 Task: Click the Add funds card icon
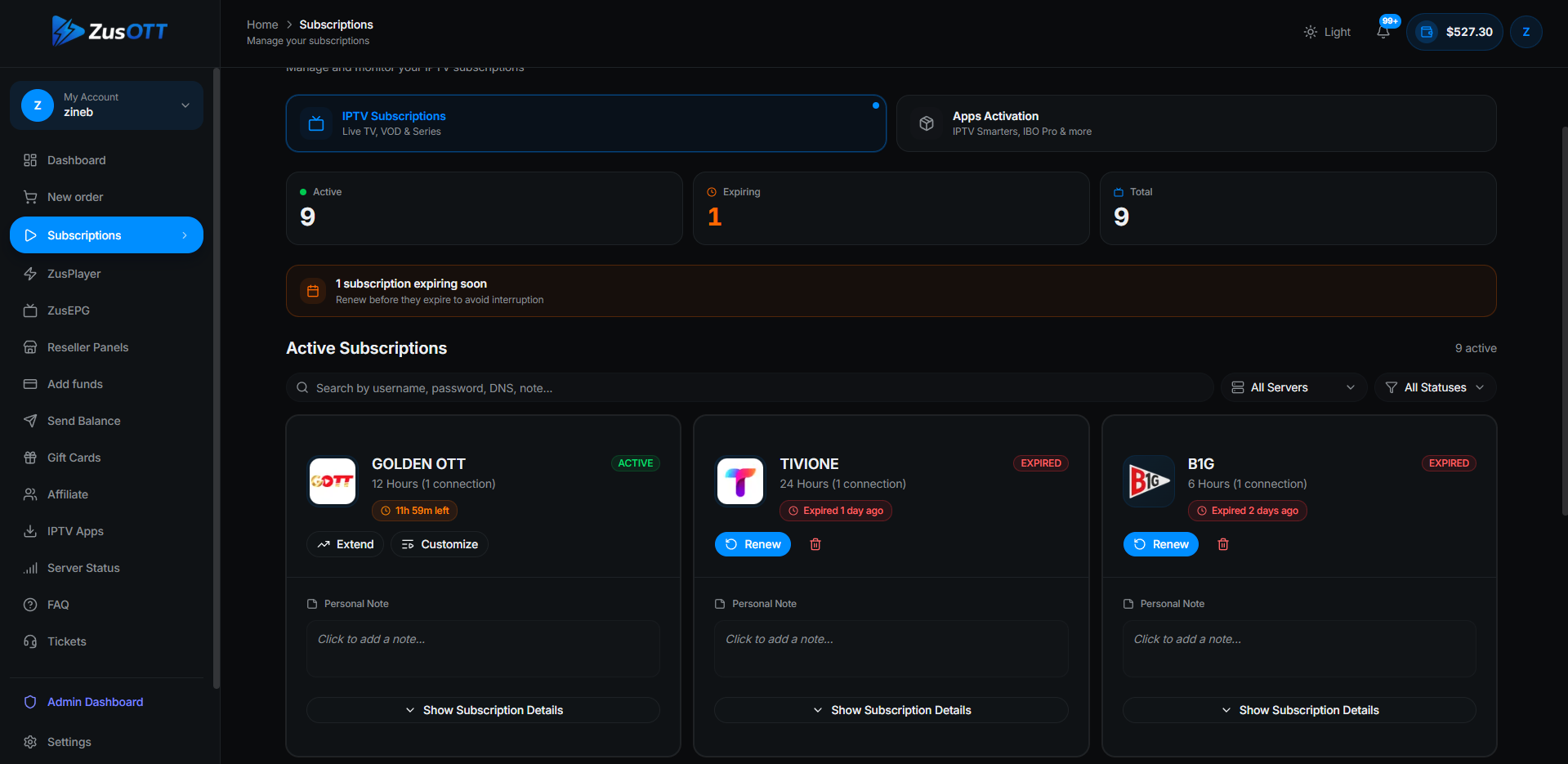30,384
